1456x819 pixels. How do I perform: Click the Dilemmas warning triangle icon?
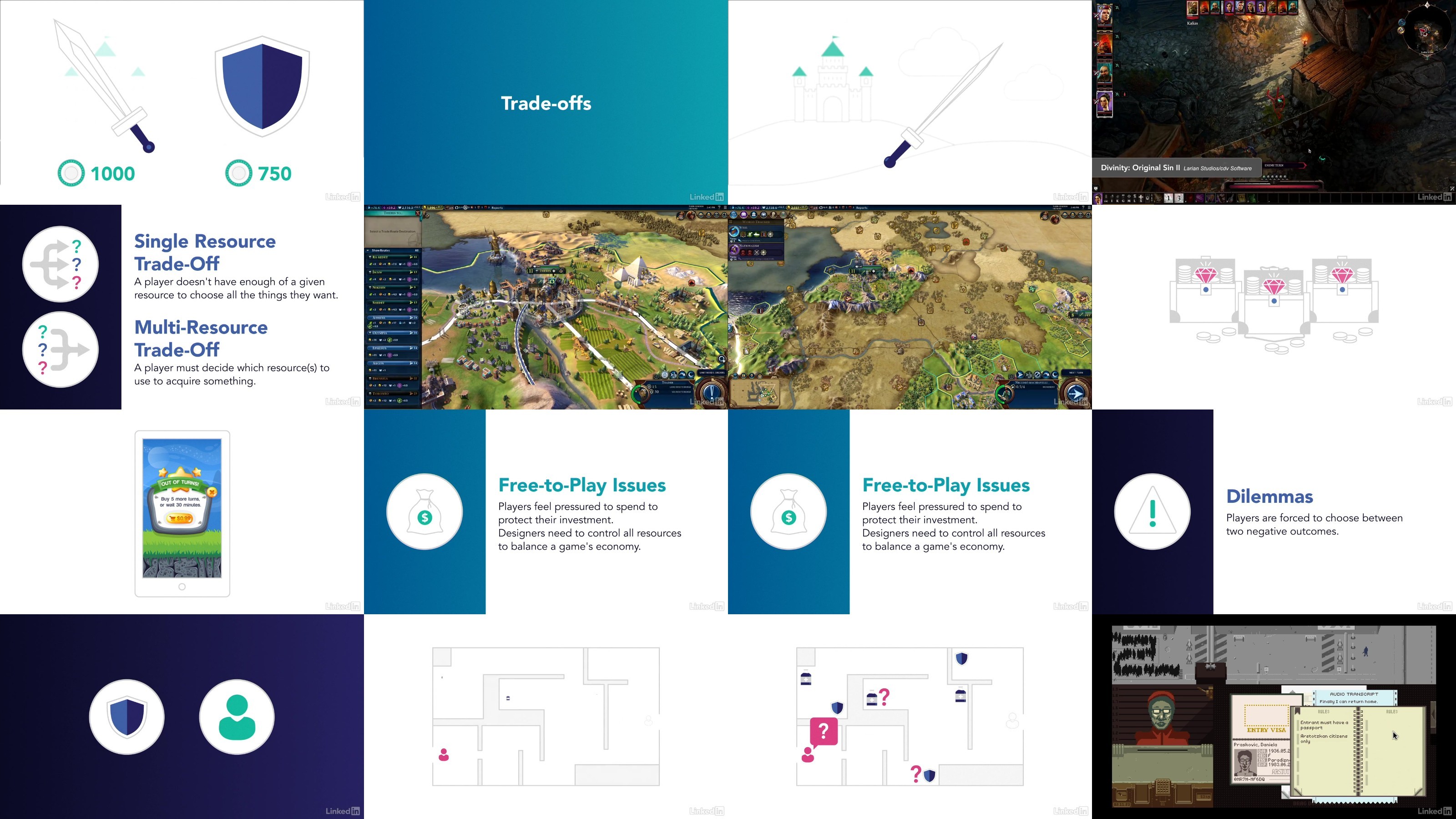point(1153,511)
